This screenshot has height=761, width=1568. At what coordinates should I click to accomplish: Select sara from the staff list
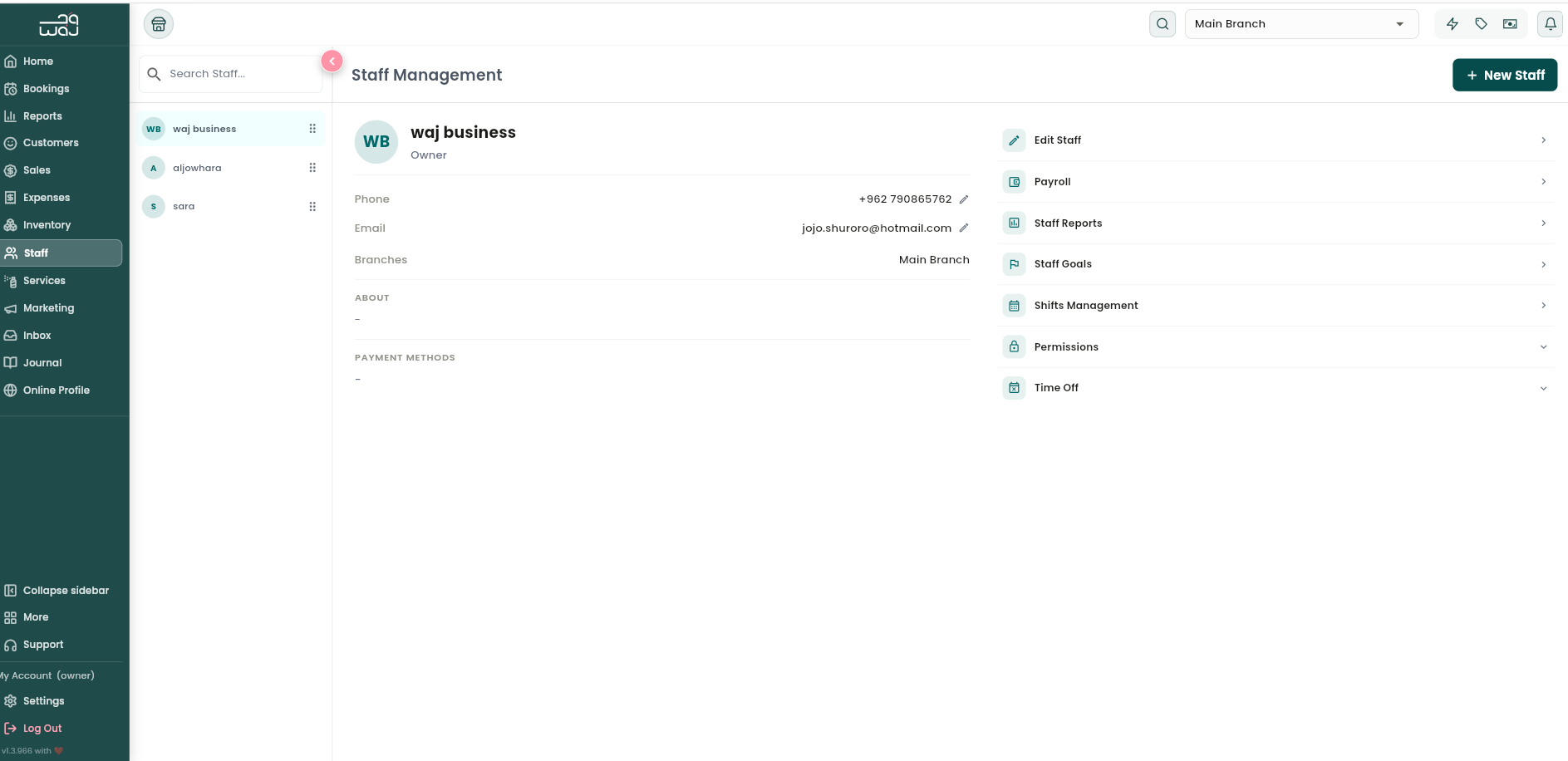coord(231,207)
